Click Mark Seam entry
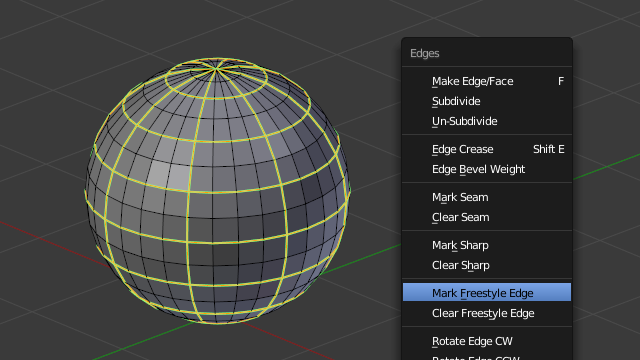The width and height of the screenshot is (640, 360). [487, 197]
